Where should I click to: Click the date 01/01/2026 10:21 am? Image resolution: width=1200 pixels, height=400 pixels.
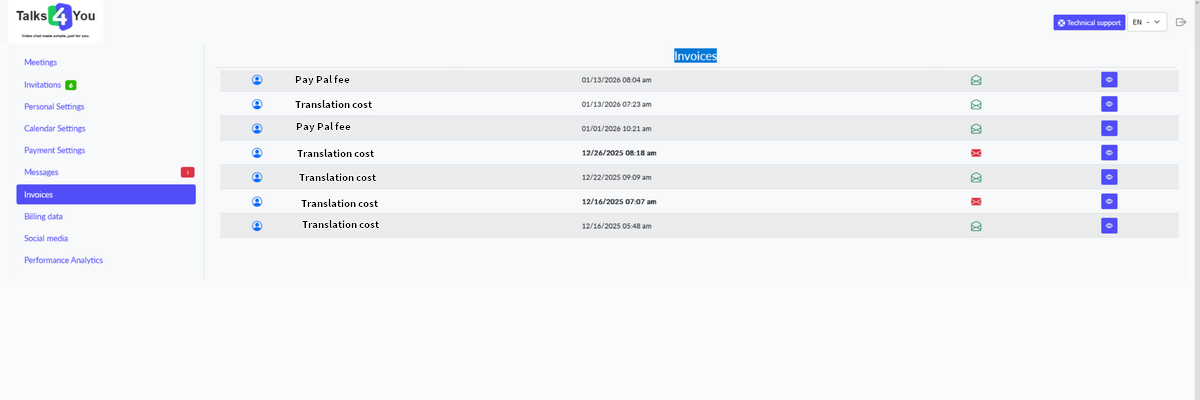point(616,128)
